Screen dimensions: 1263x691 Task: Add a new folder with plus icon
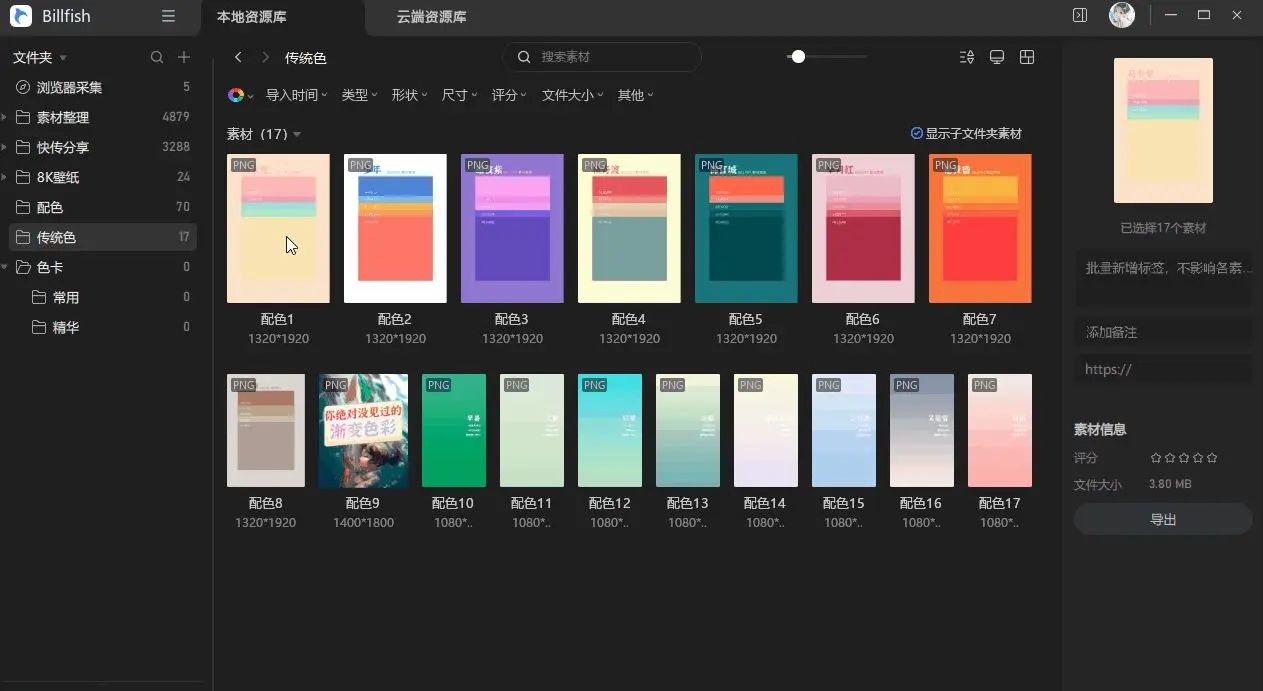(x=184, y=58)
